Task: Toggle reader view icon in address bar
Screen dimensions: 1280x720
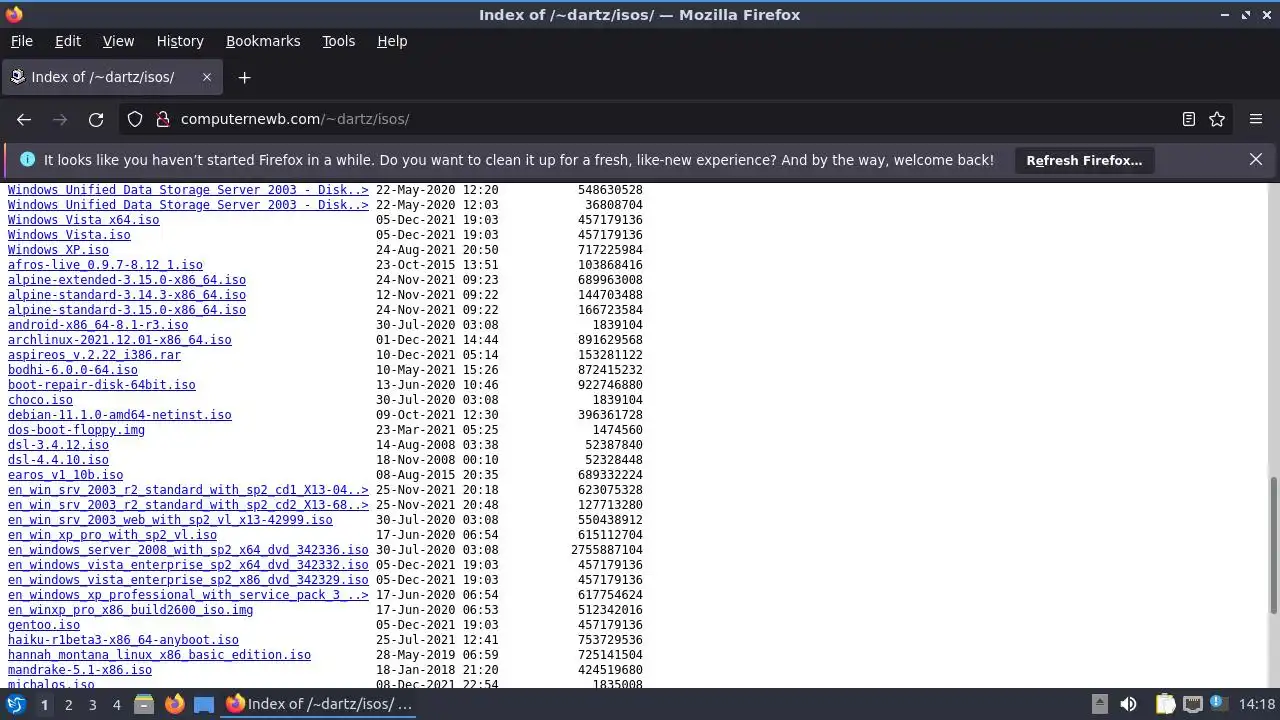Action: point(1189,119)
